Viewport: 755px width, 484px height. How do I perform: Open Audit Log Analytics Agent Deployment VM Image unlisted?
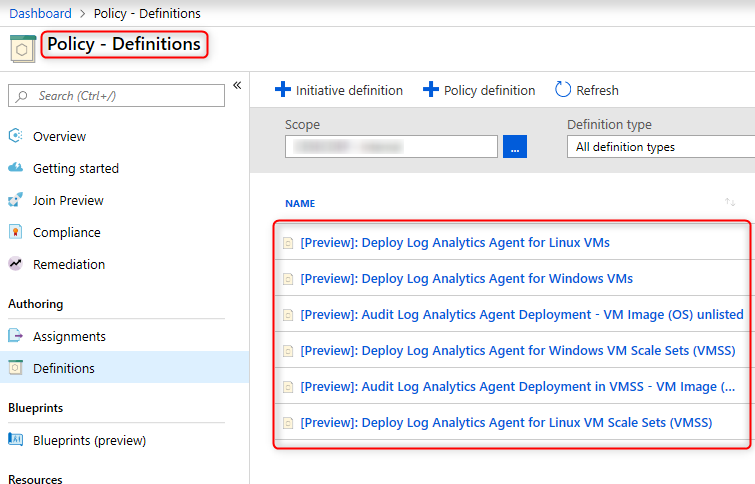pos(521,314)
